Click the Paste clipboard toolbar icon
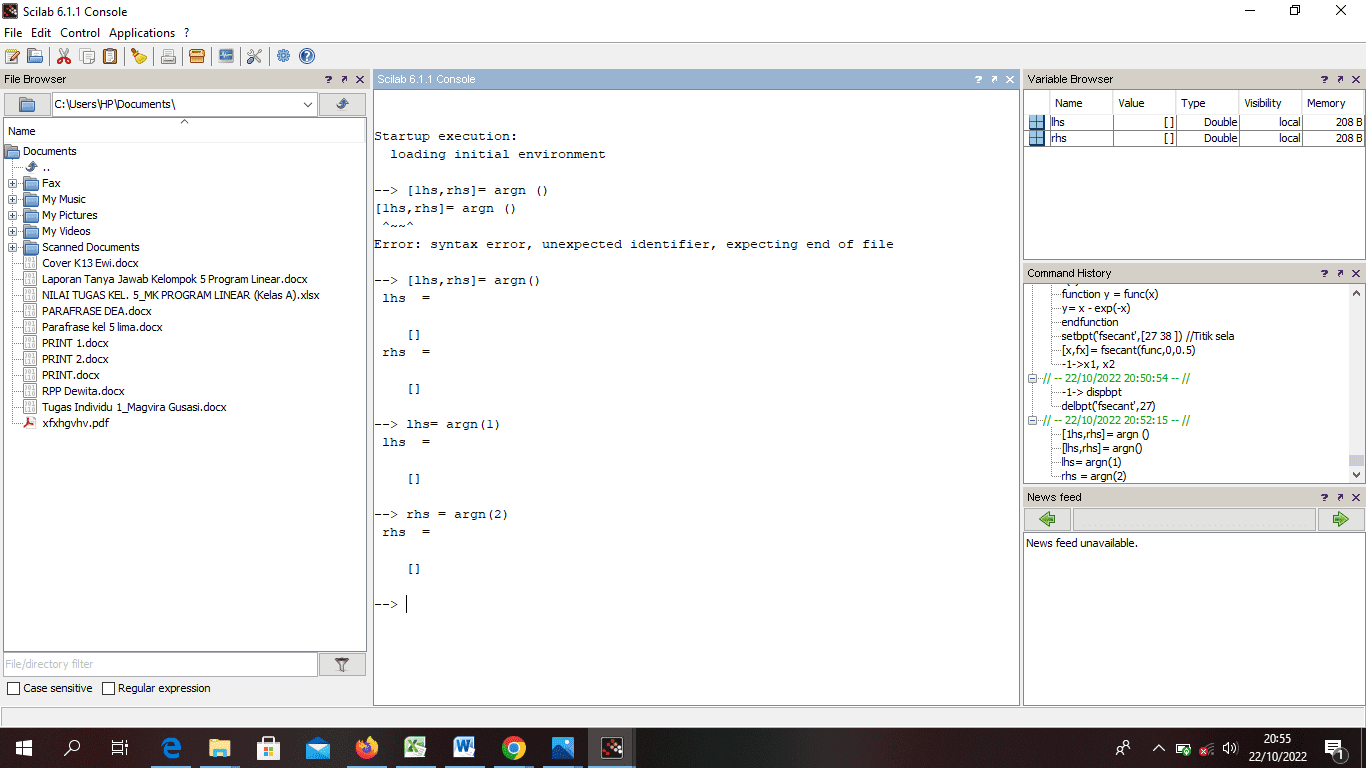The width and height of the screenshot is (1366, 768). (110, 56)
